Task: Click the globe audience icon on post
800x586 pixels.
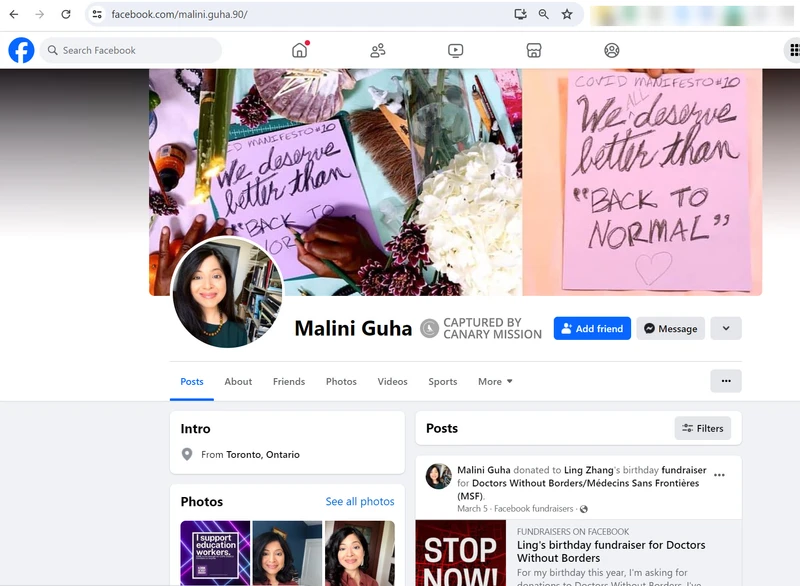Action: tap(584, 509)
